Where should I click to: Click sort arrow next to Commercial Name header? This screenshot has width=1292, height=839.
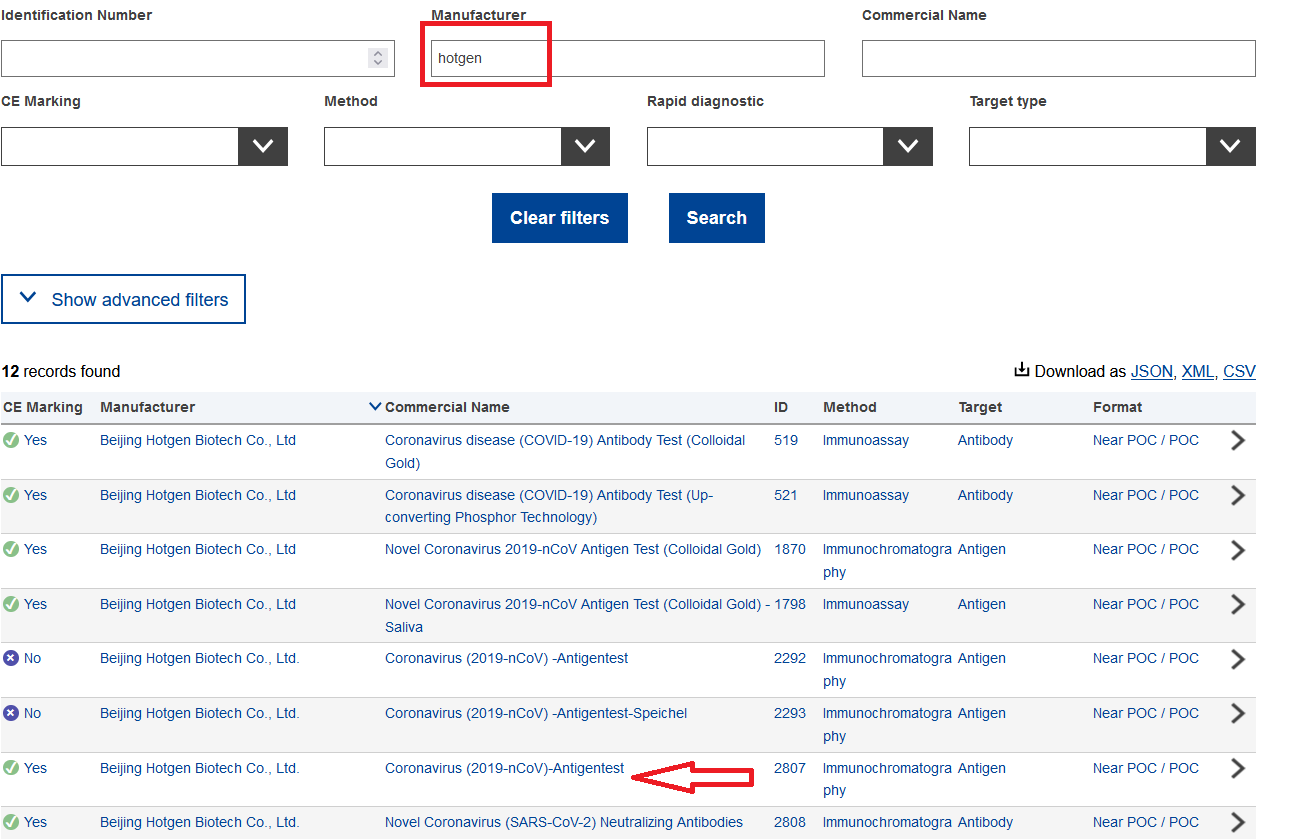(x=375, y=406)
